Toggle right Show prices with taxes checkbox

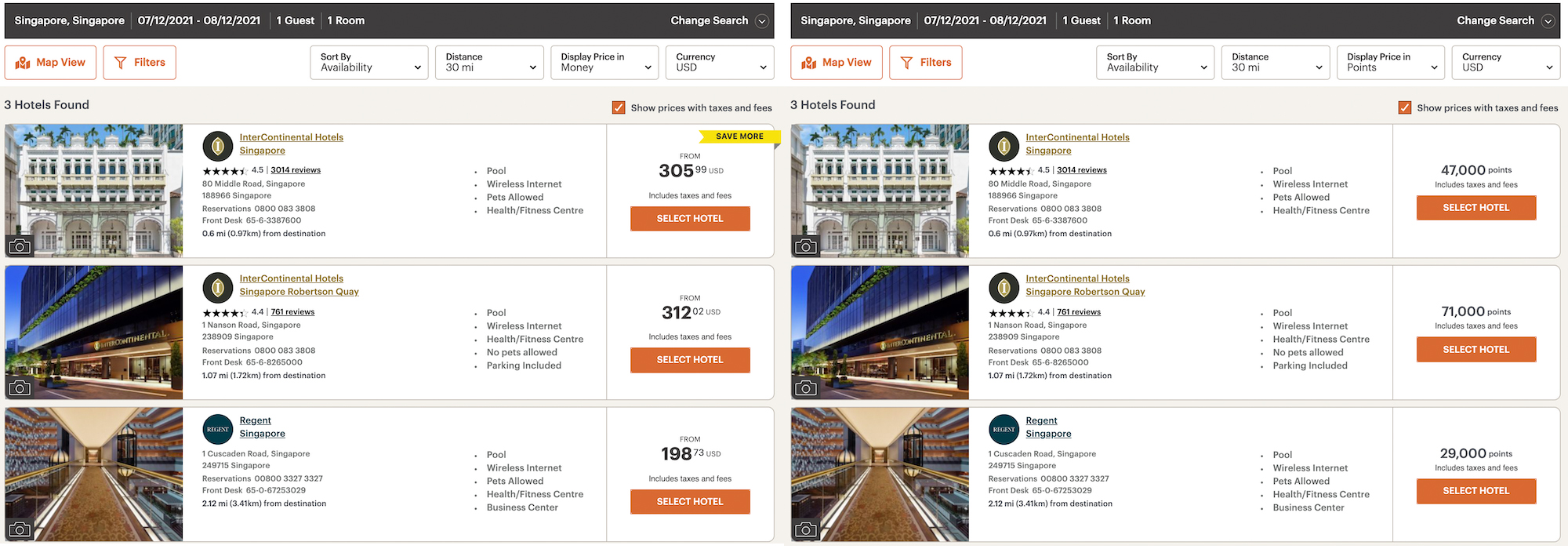pyautogui.click(x=1405, y=107)
